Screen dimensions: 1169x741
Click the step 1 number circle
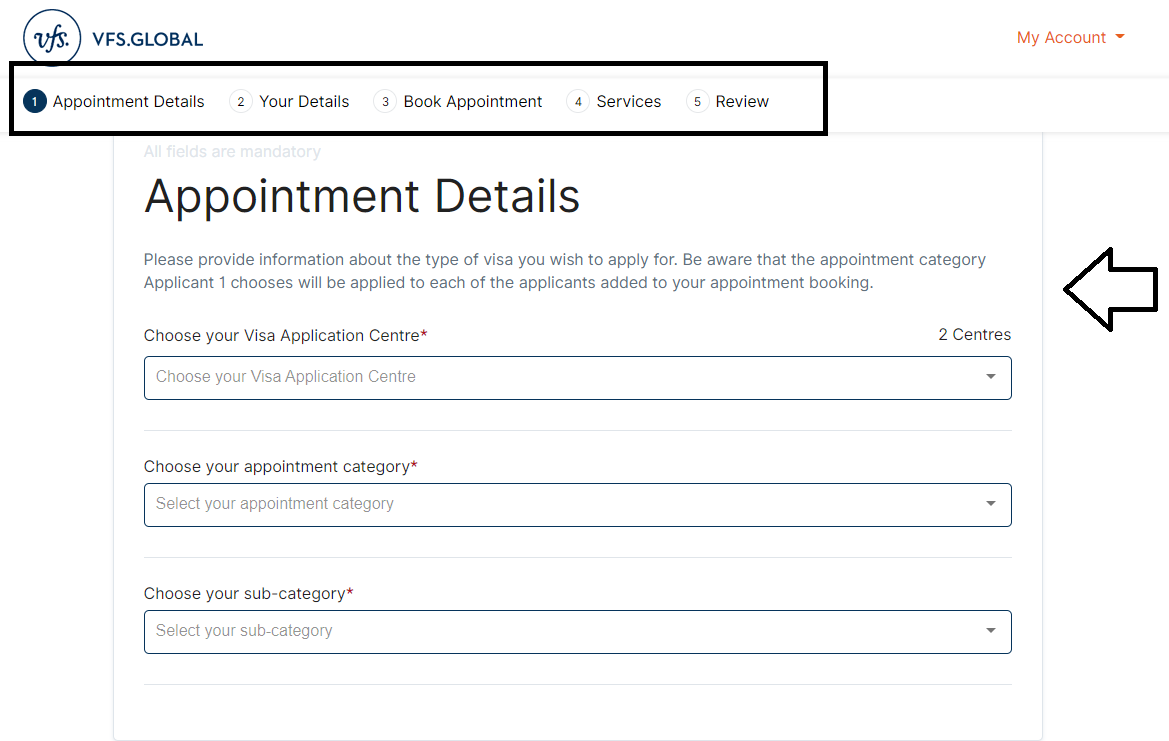coord(35,102)
